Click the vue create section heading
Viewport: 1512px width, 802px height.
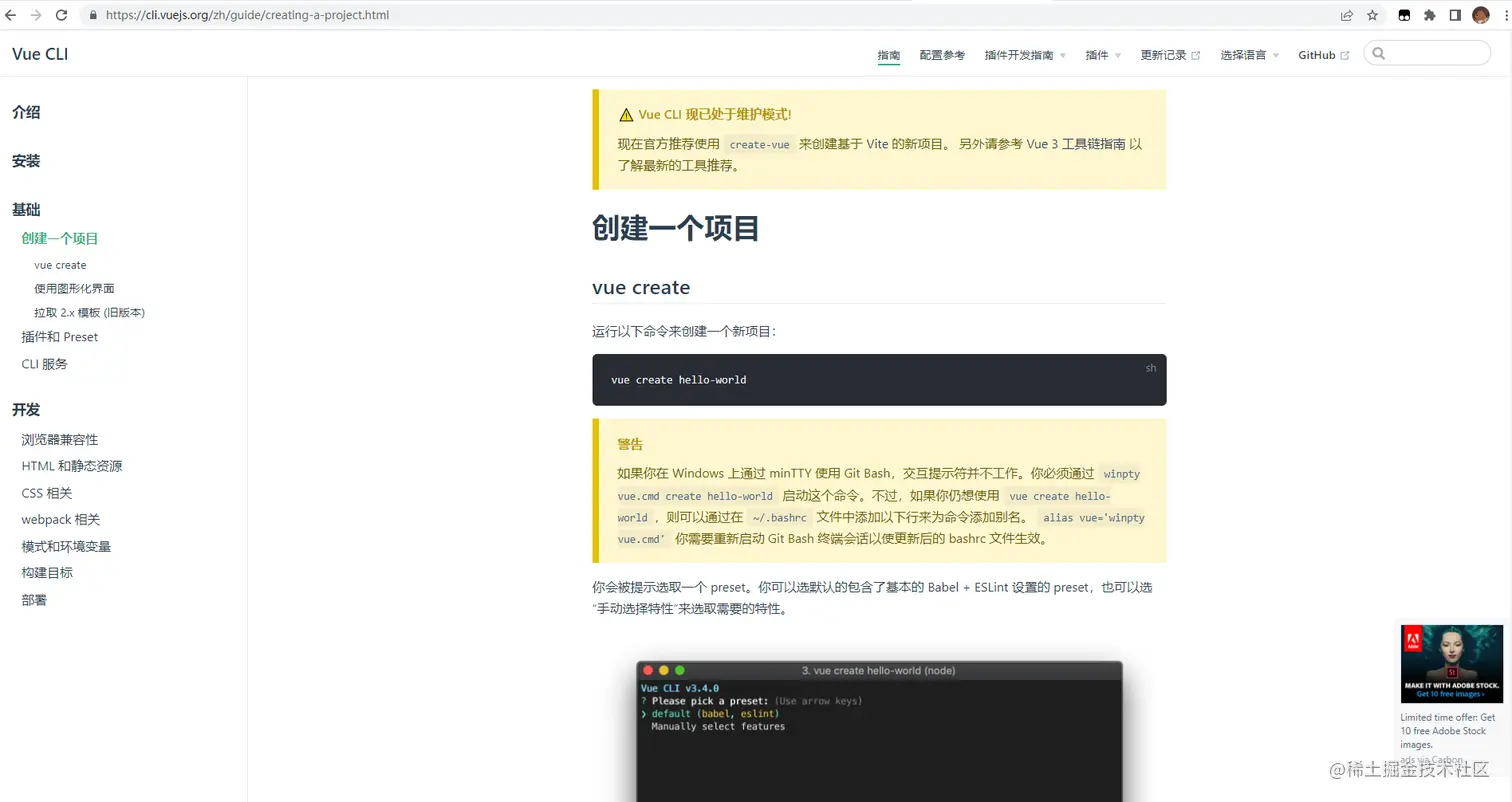click(641, 288)
